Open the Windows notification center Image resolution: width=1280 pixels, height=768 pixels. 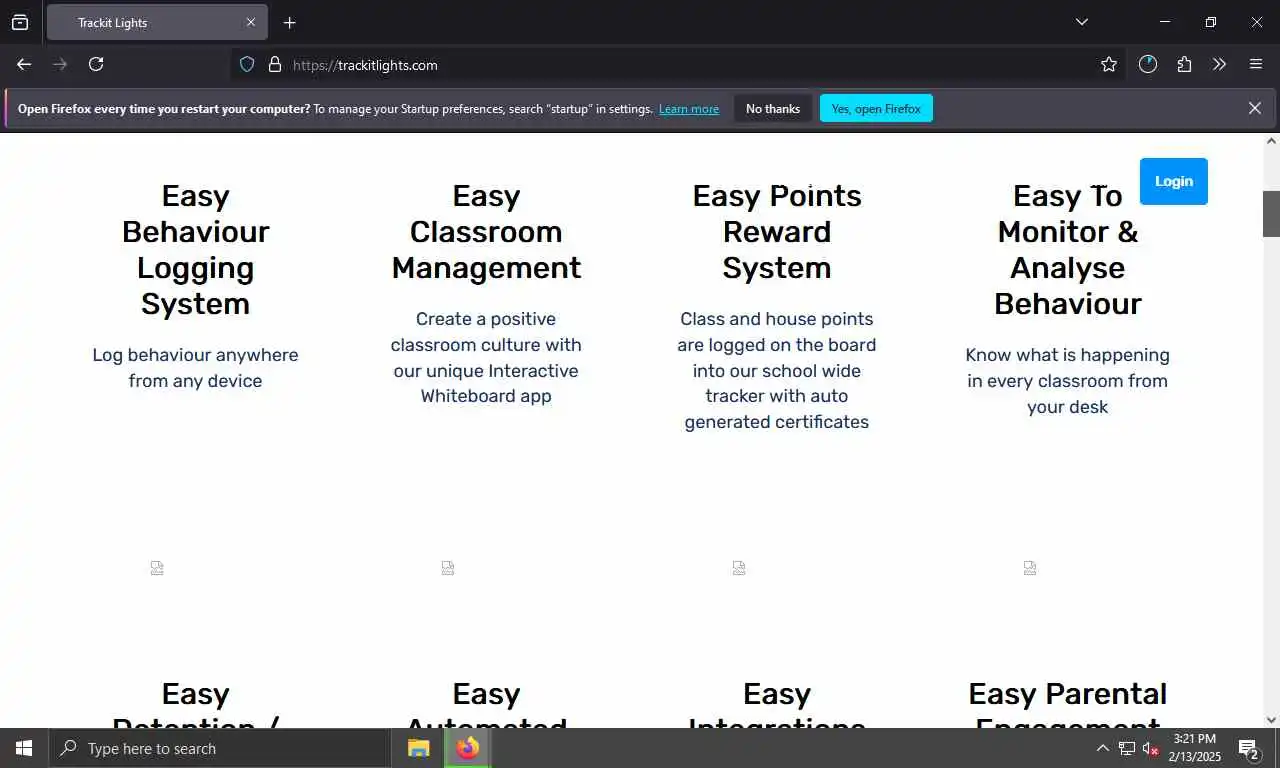click(1248, 748)
